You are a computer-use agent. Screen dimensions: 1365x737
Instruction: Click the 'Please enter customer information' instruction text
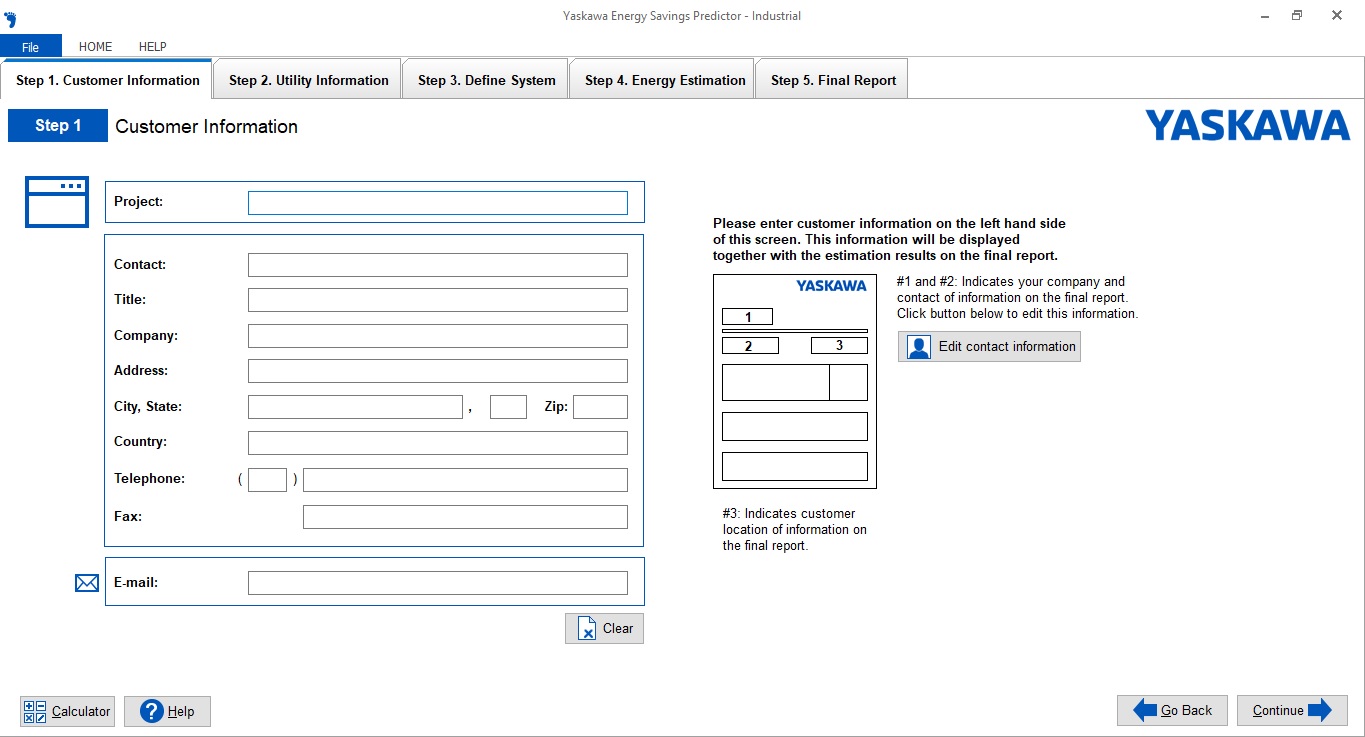click(890, 240)
